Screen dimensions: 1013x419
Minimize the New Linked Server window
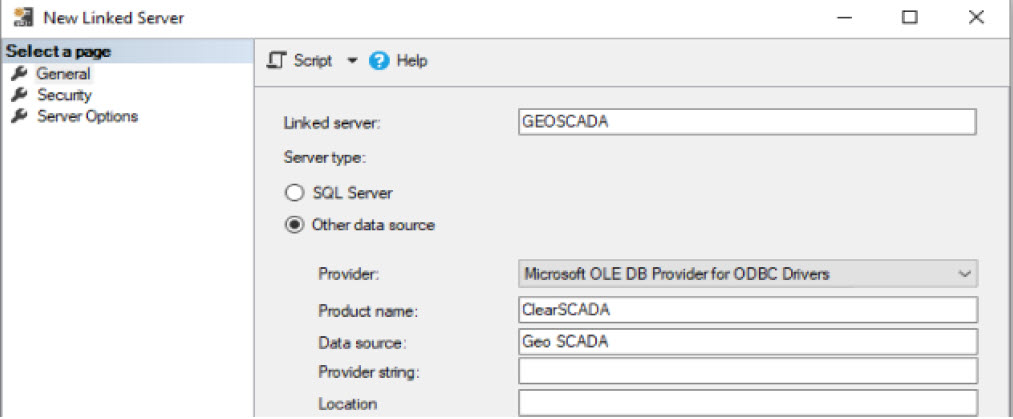point(845,18)
